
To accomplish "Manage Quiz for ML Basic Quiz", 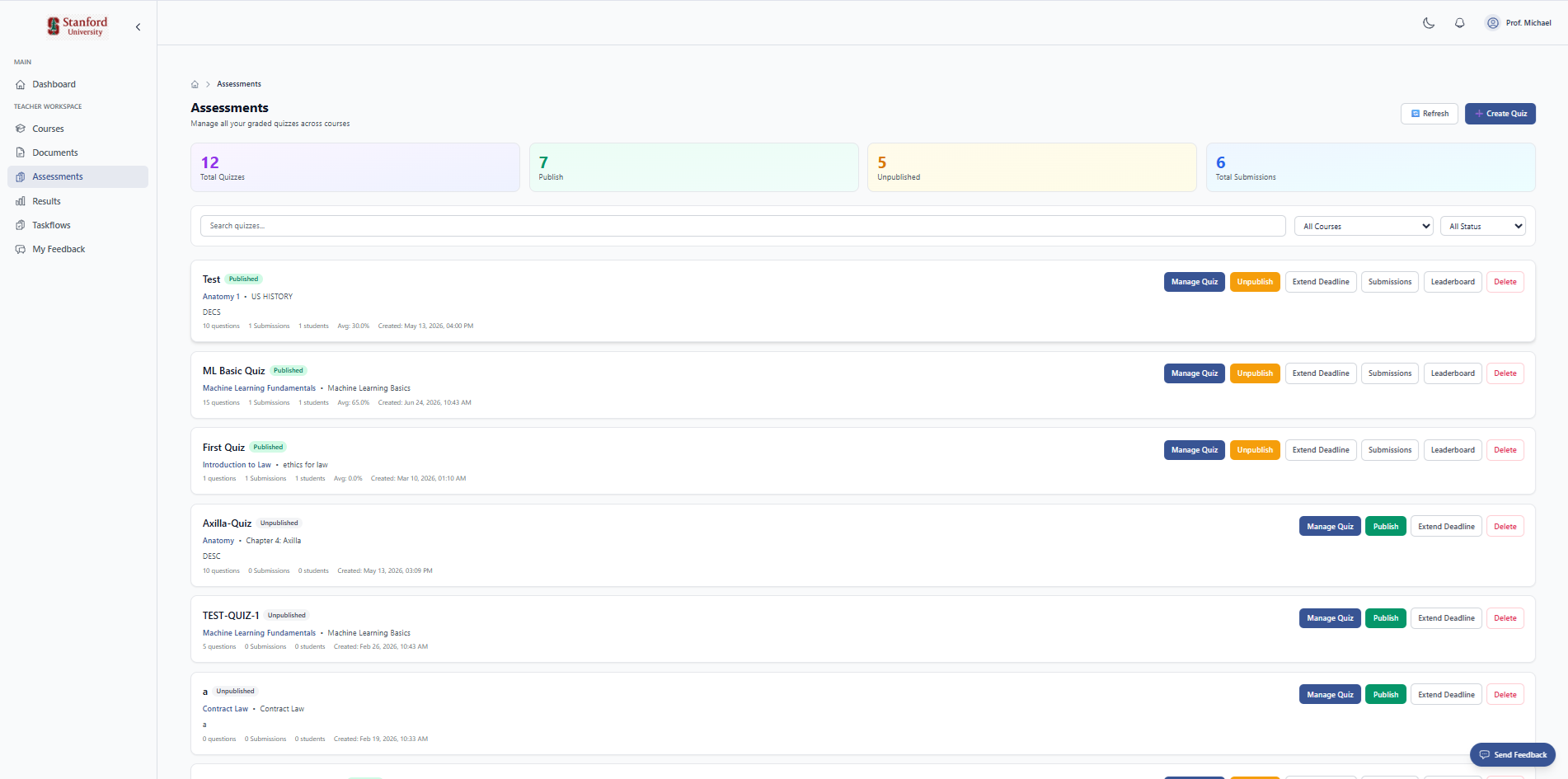I will (1194, 373).
